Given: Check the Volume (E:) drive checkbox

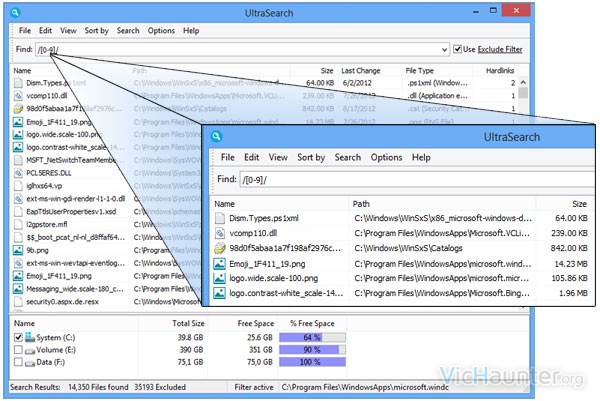Looking at the screenshot, I should 18,350.
